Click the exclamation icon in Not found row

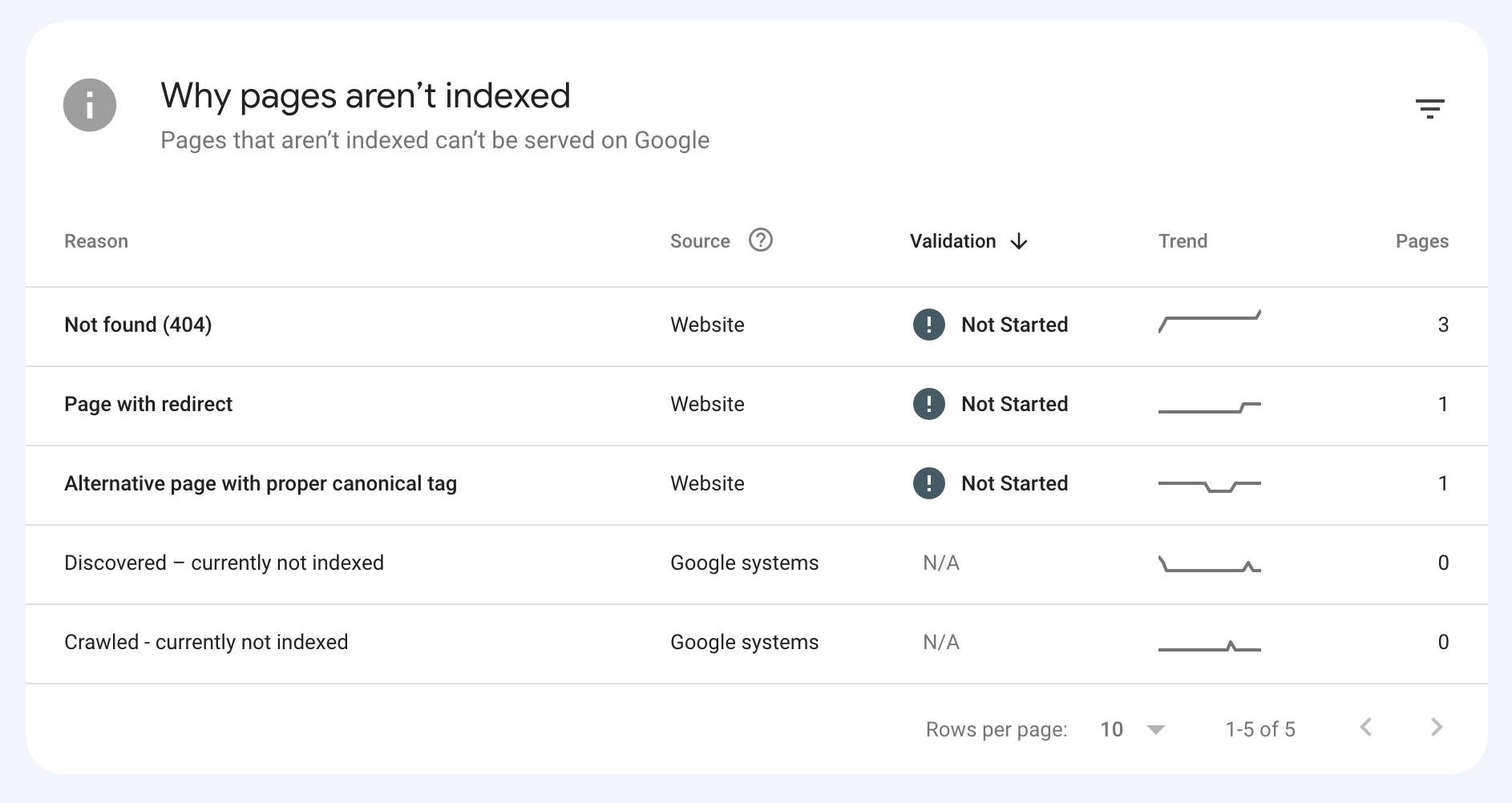pyautogui.click(x=929, y=325)
